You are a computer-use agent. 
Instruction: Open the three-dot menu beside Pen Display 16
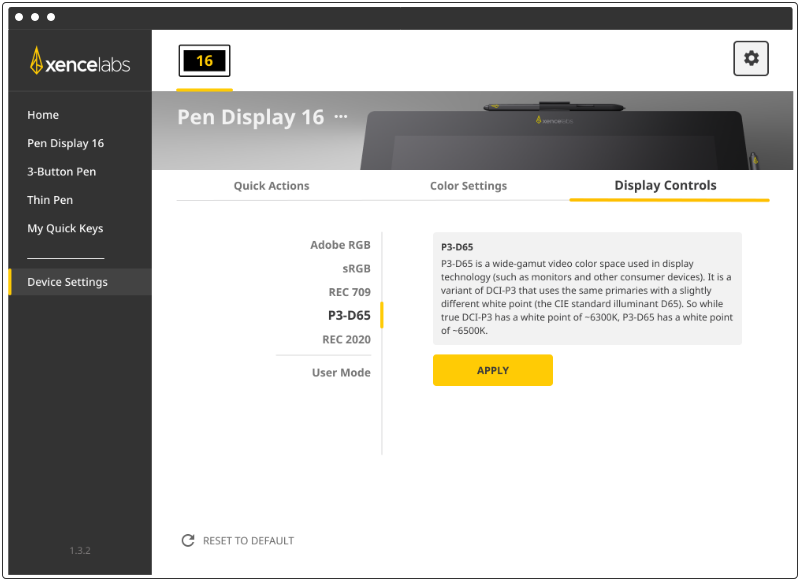(x=341, y=117)
